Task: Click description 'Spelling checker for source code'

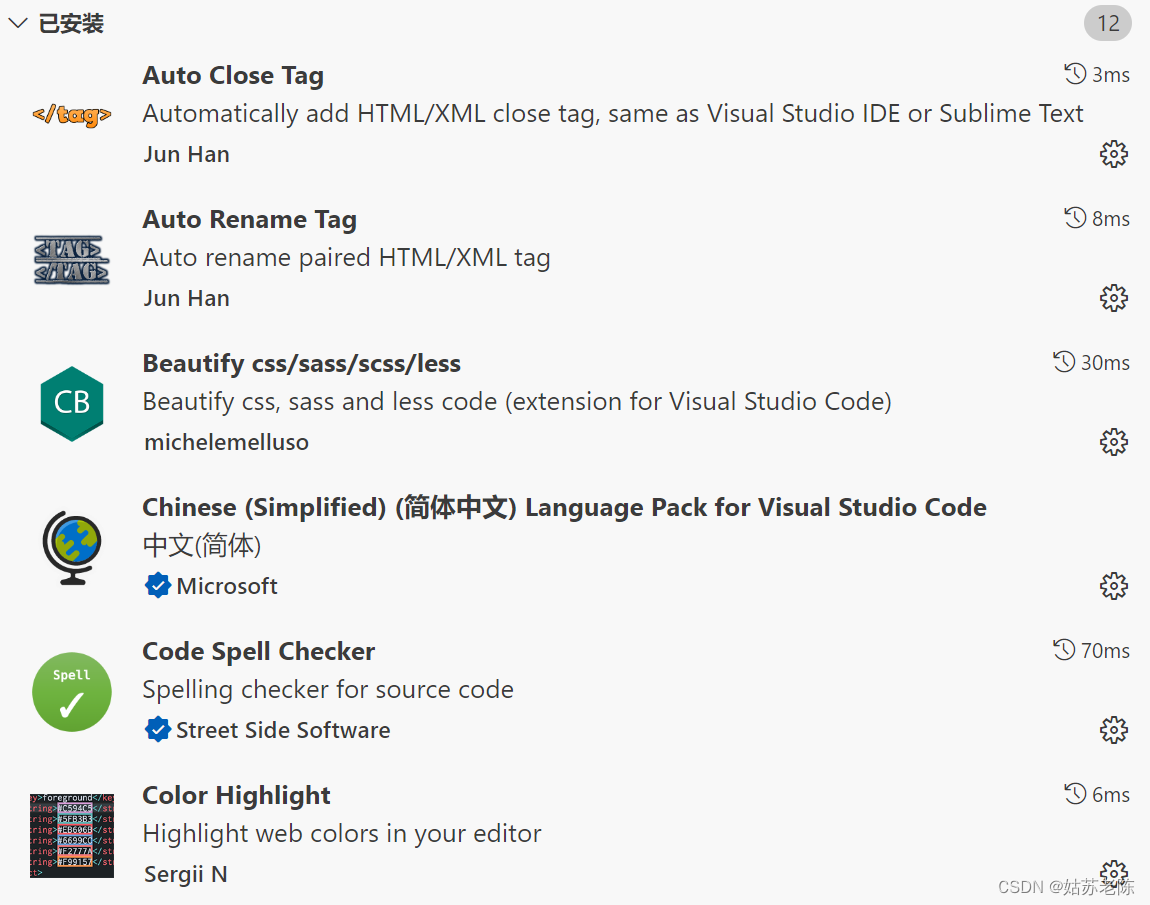Action: click(328, 690)
